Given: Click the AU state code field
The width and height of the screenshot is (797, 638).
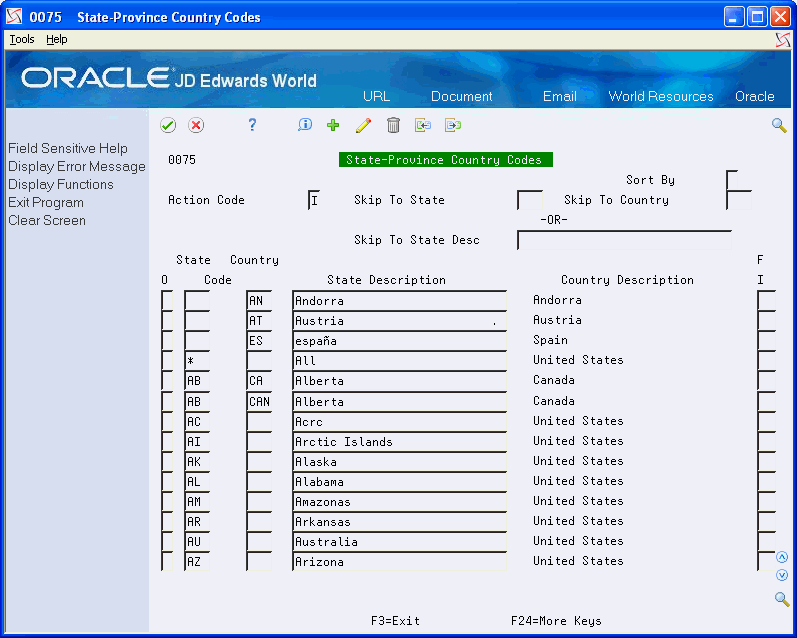Looking at the screenshot, I should (197, 541).
